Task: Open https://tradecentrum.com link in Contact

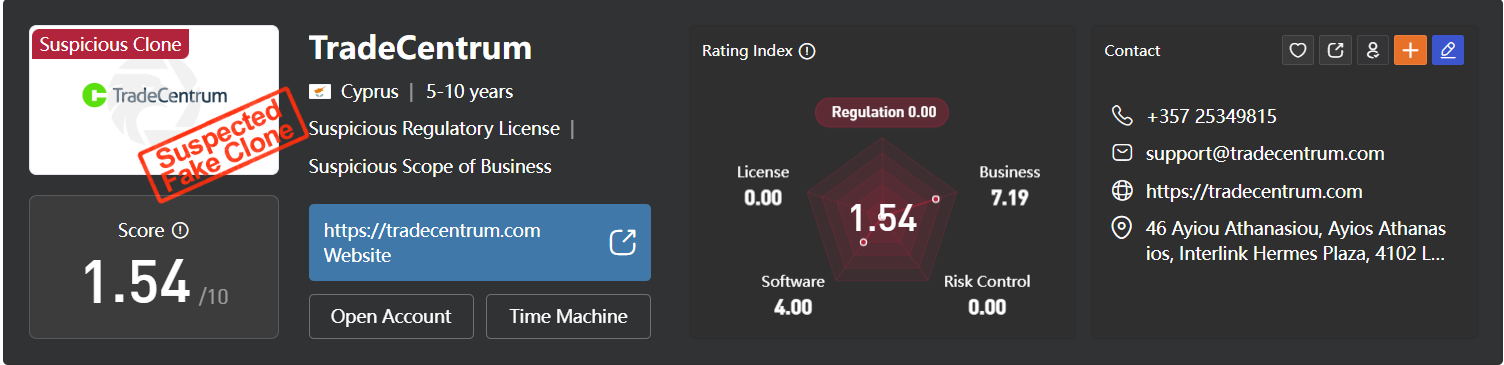Action: point(1254,191)
